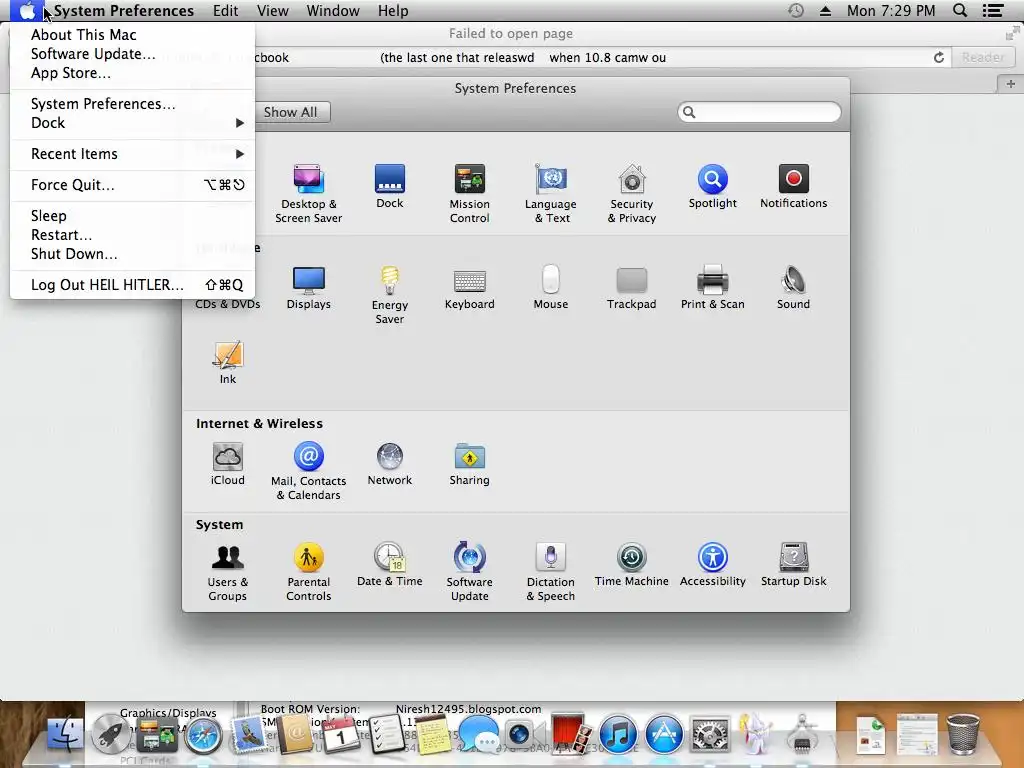Close the Apple menu via Apple logo
This screenshot has width=1024, height=768.
coord(27,10)
